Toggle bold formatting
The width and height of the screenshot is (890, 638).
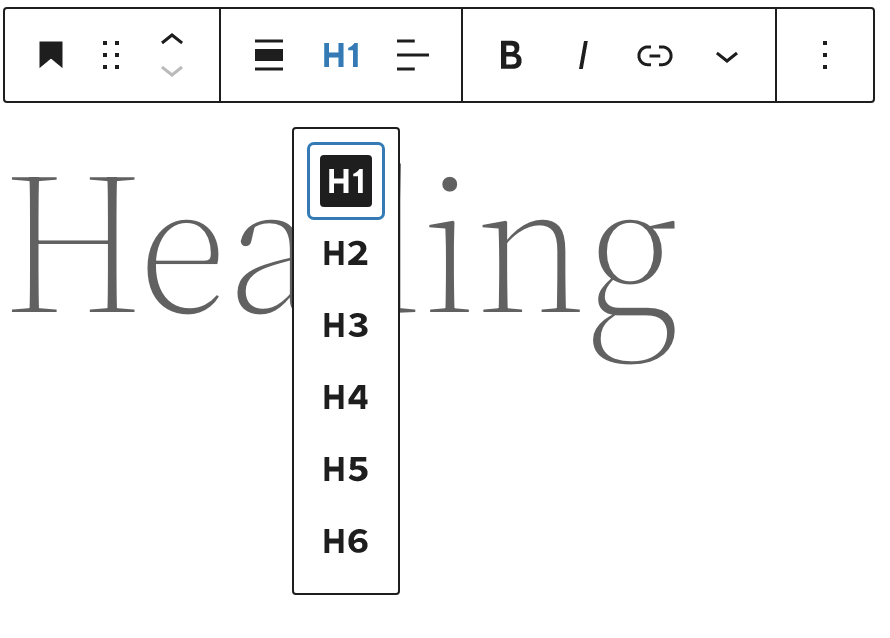pos(510,55)
